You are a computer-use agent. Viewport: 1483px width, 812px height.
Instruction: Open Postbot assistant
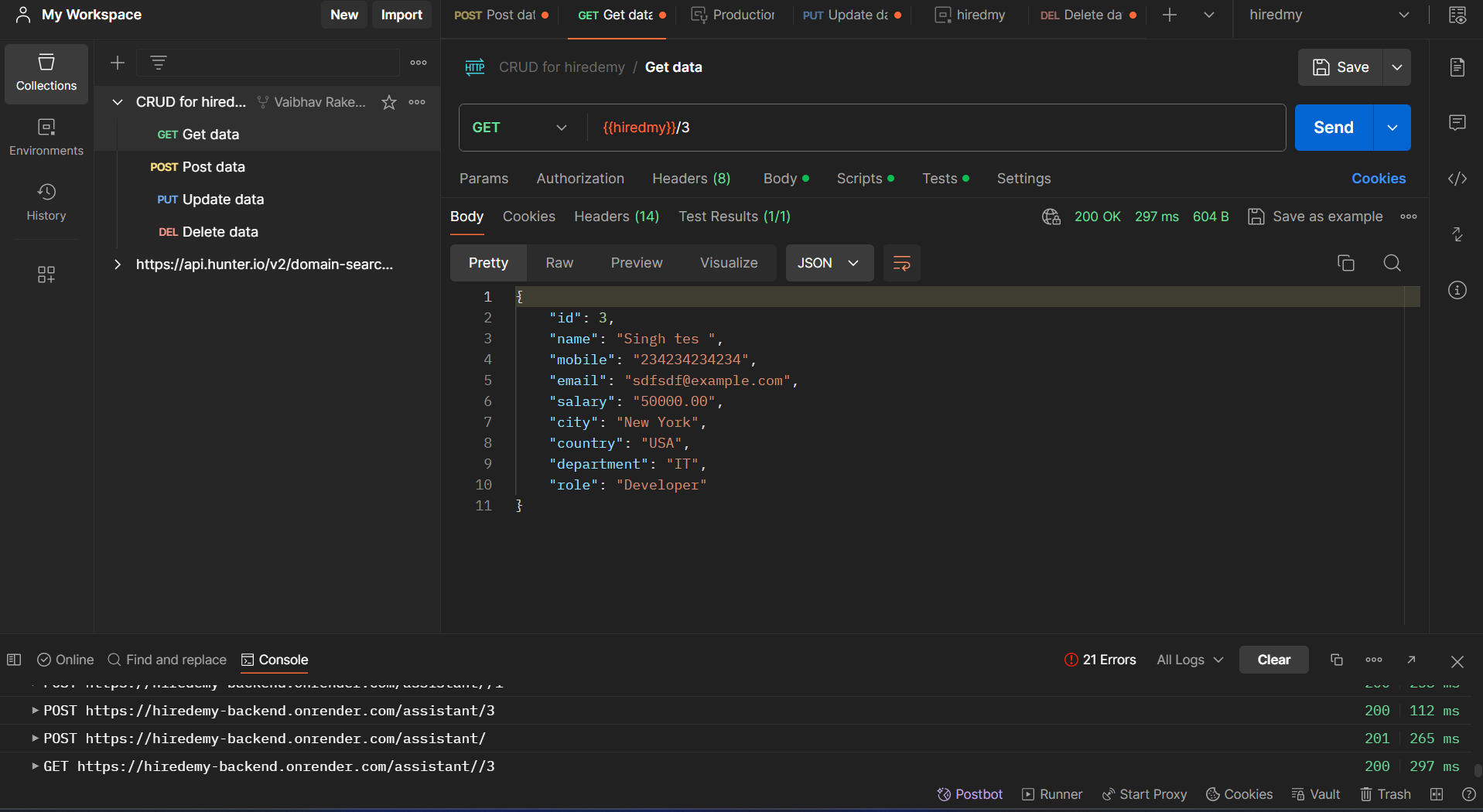click(x=969, y=794)
